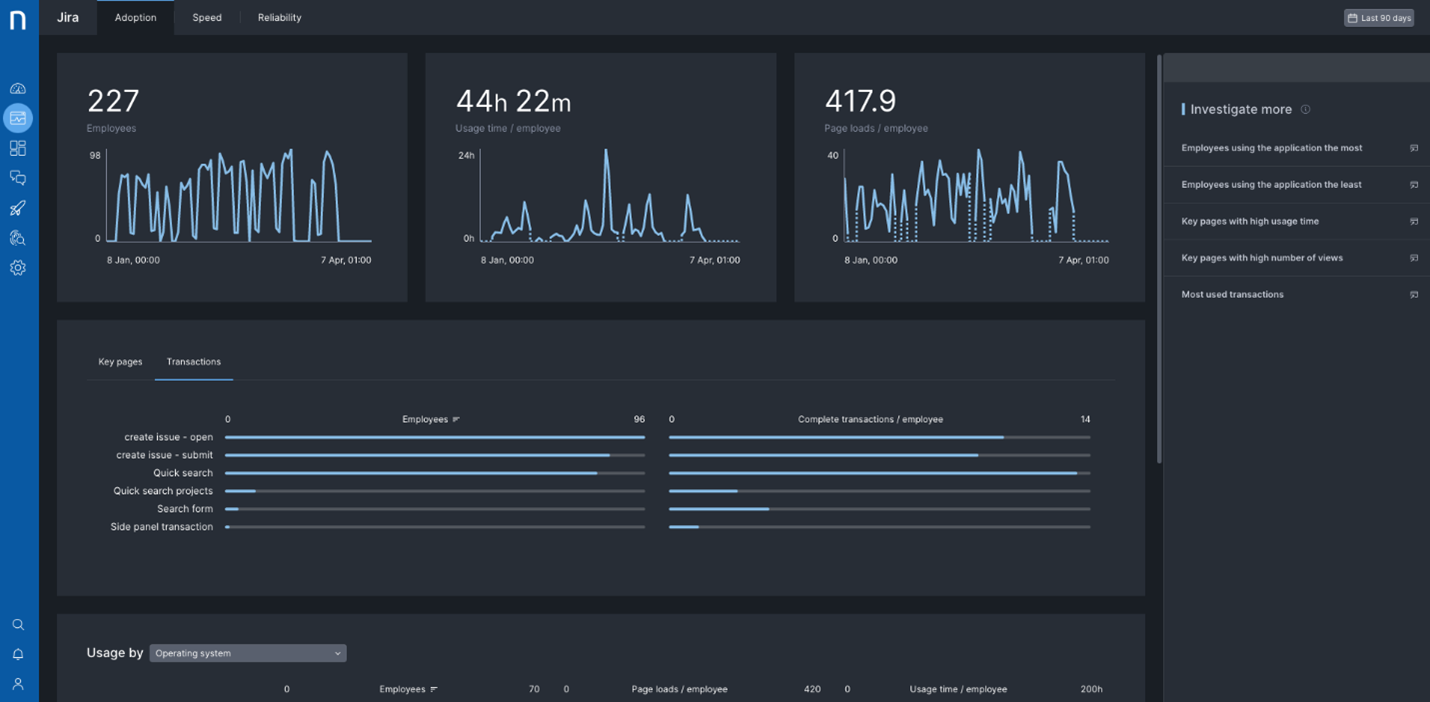The image size is (1430, 702).
Task: Open the user account icon
Action: pyautogui.click(x=18, y=684)
